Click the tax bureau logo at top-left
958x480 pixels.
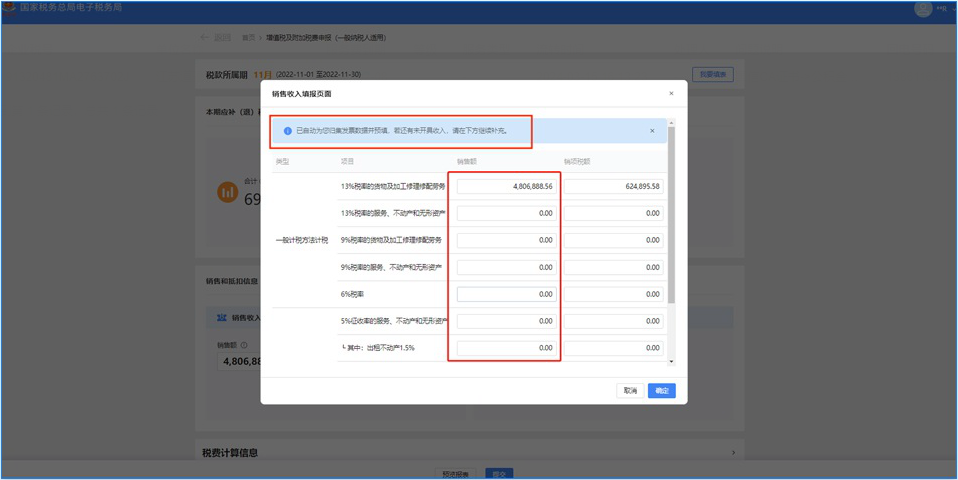tap(9, 8)
